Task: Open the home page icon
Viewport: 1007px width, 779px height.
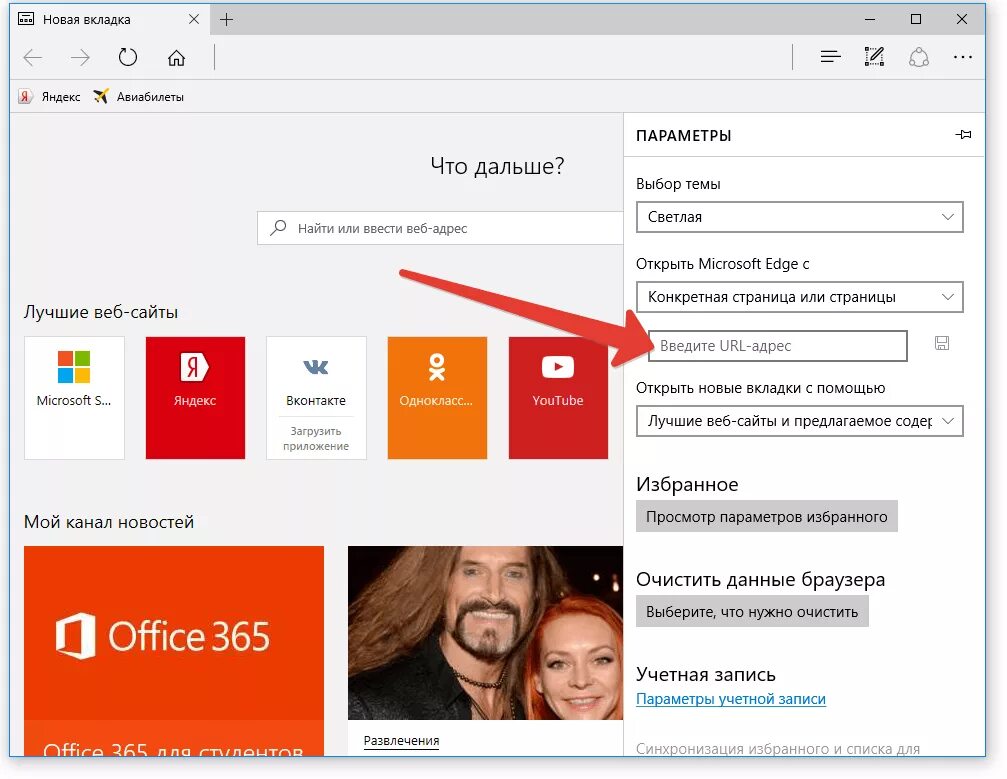Action: click(x=177, y=58)
